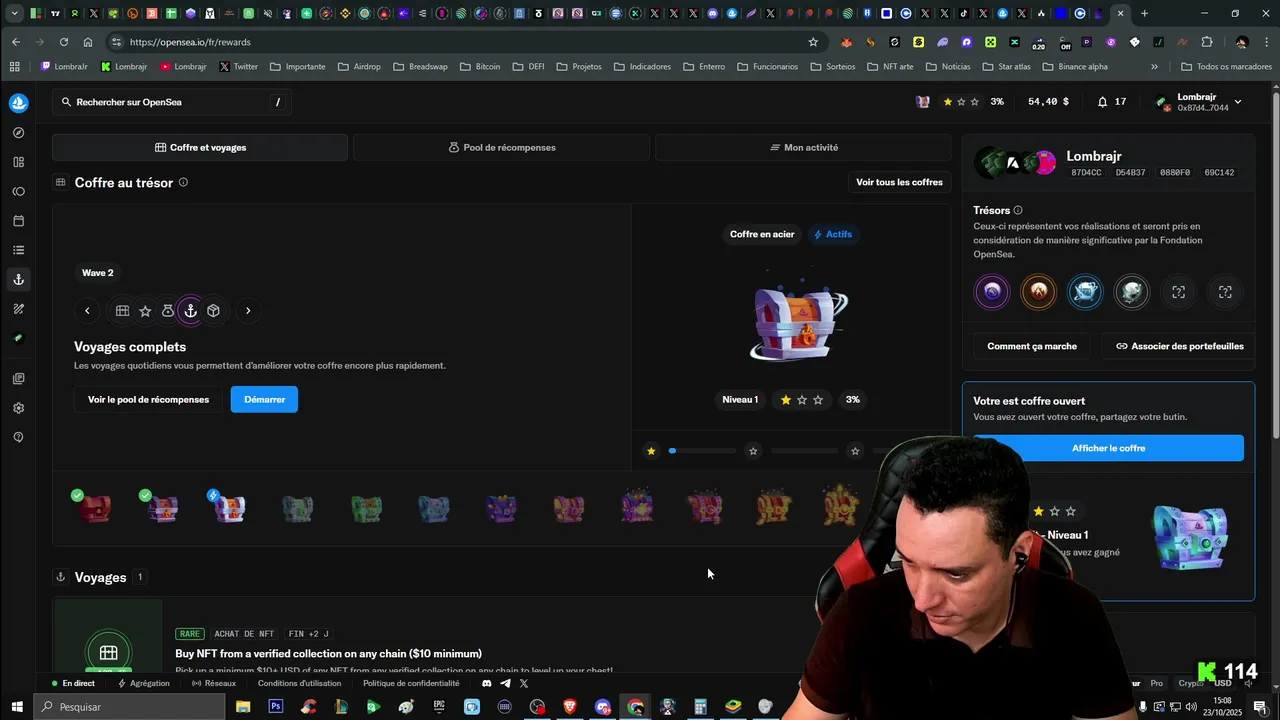Click the Réseaux footer item

(x=214, y=684)
